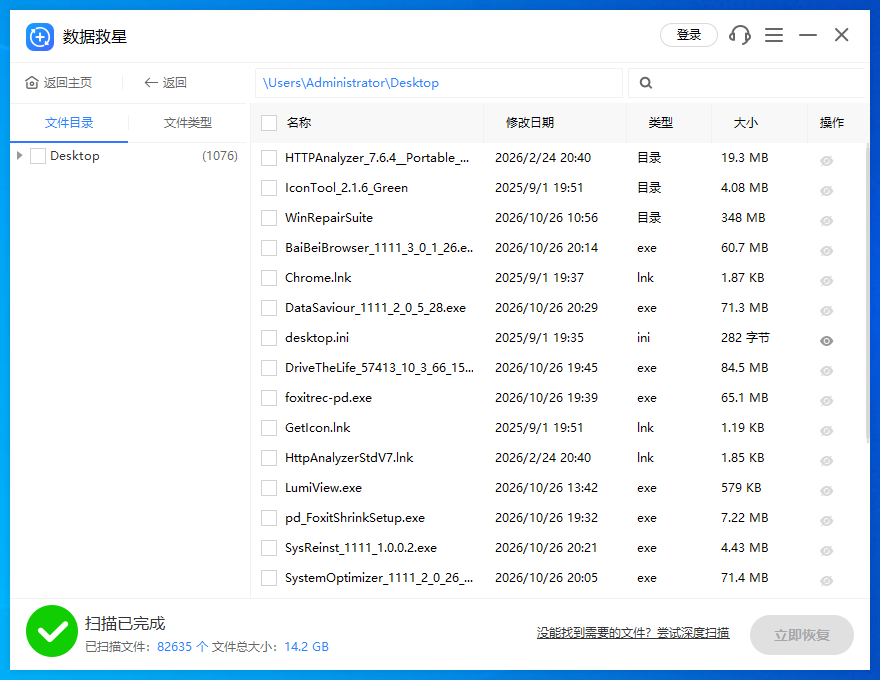Select DataSaviour_1111_2_0_5_28.exe checkbox
The height and width of the screenshot is (680, 880).
pos(269,307)
